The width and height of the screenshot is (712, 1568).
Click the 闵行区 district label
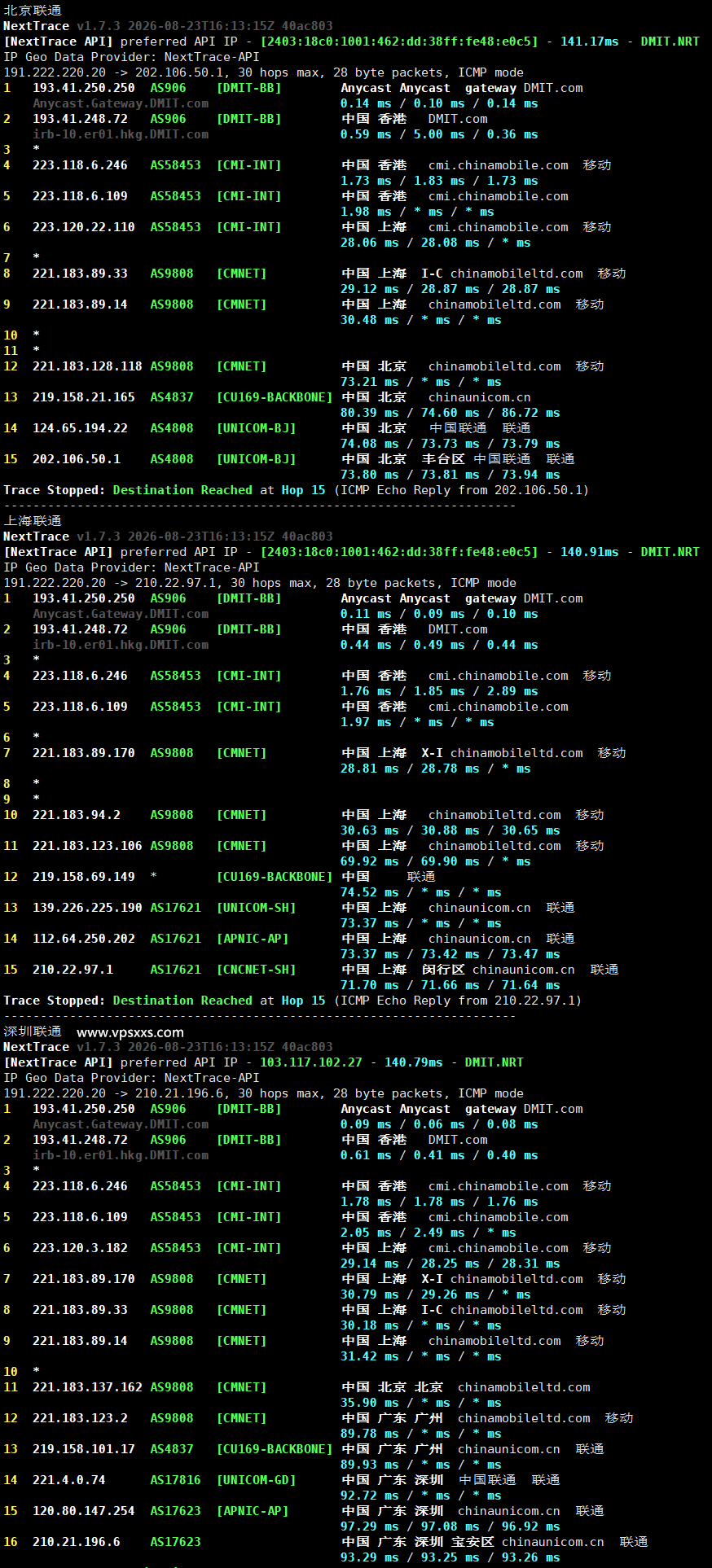[x=443, y=970]
